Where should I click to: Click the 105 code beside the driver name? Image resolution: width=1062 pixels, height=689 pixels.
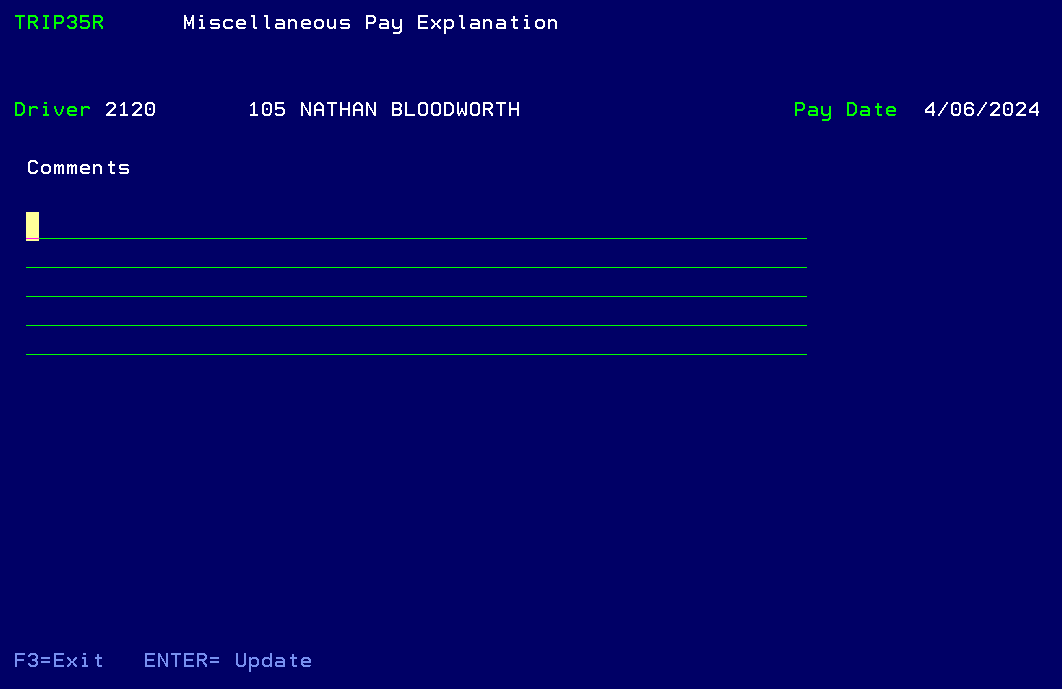pos(267,110)
